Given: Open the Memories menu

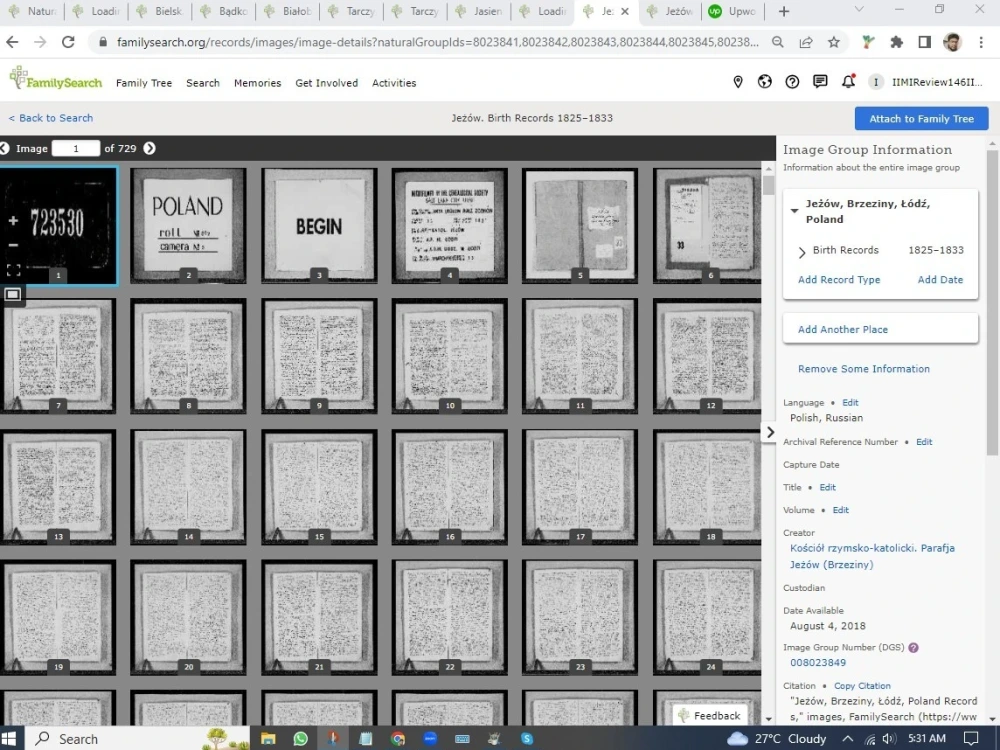Looking at the screenshot, I should click(x=257, y=83).
